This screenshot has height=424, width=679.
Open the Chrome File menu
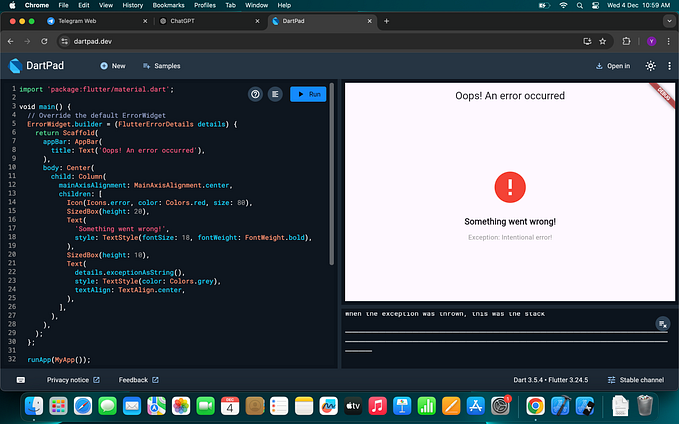pyautogui.click(x=64, y=5)
